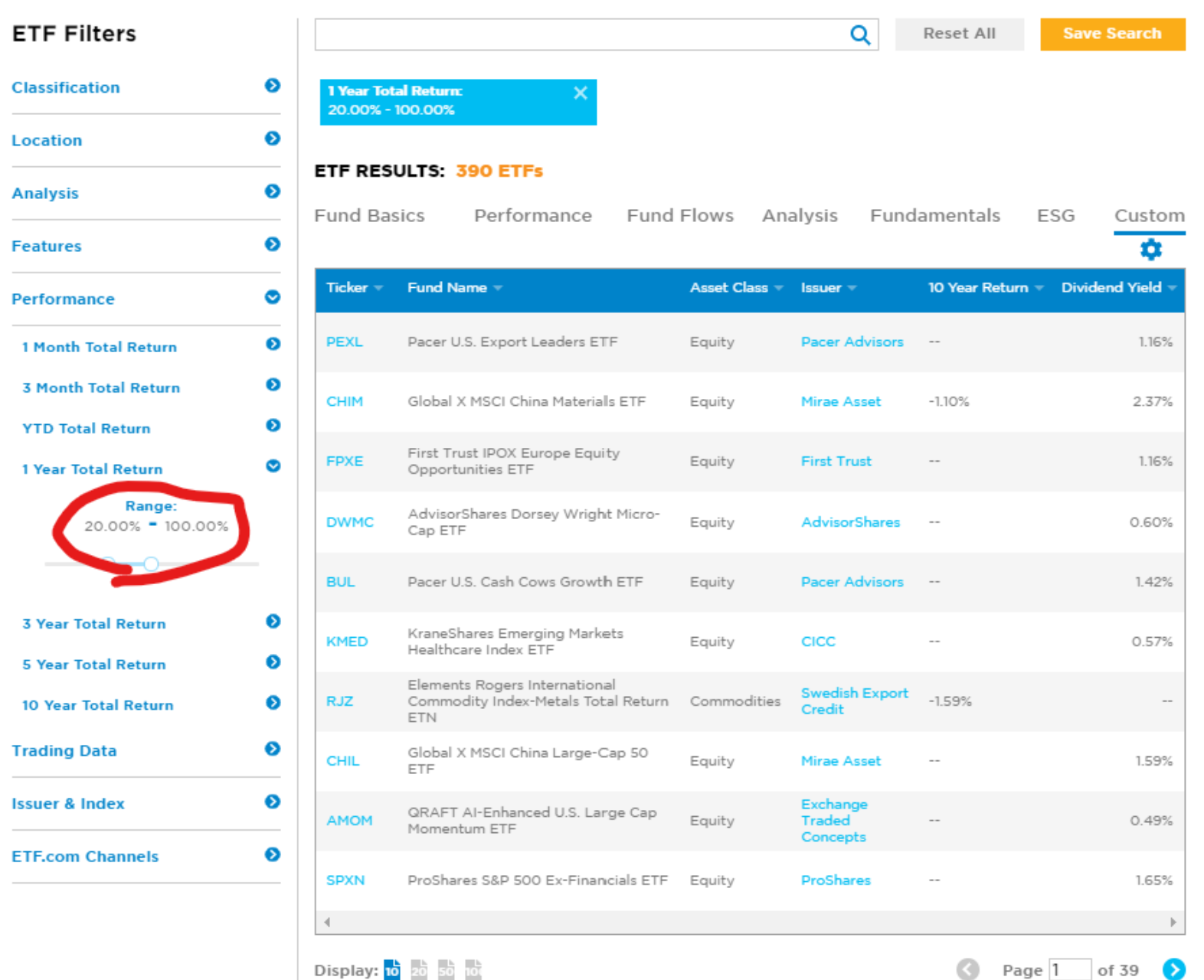Image resolution: width=1204 pixels, height=980 pixels.
Task: Sort by the Asset Class column
Action: tap(736, 288)
